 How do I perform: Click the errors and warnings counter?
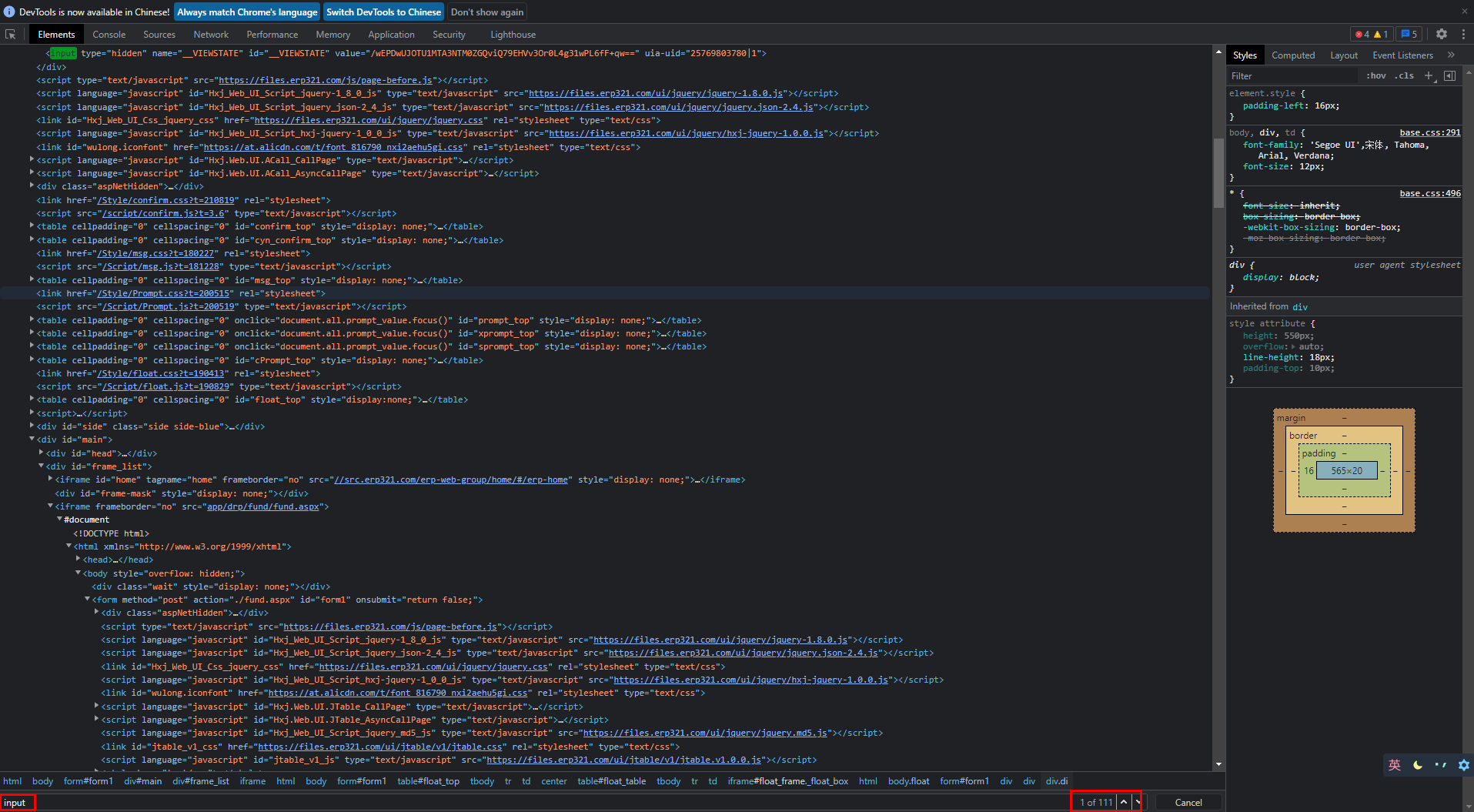click(x=1372, y=34)
